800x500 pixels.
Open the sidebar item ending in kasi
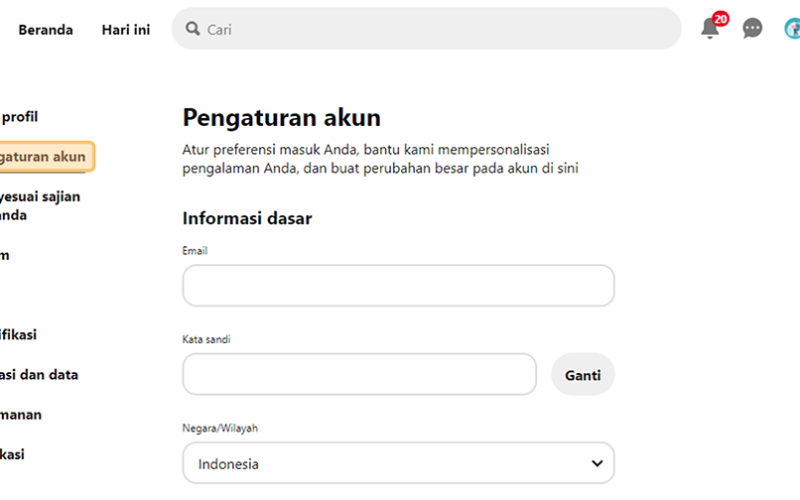(x=12, y=454)
